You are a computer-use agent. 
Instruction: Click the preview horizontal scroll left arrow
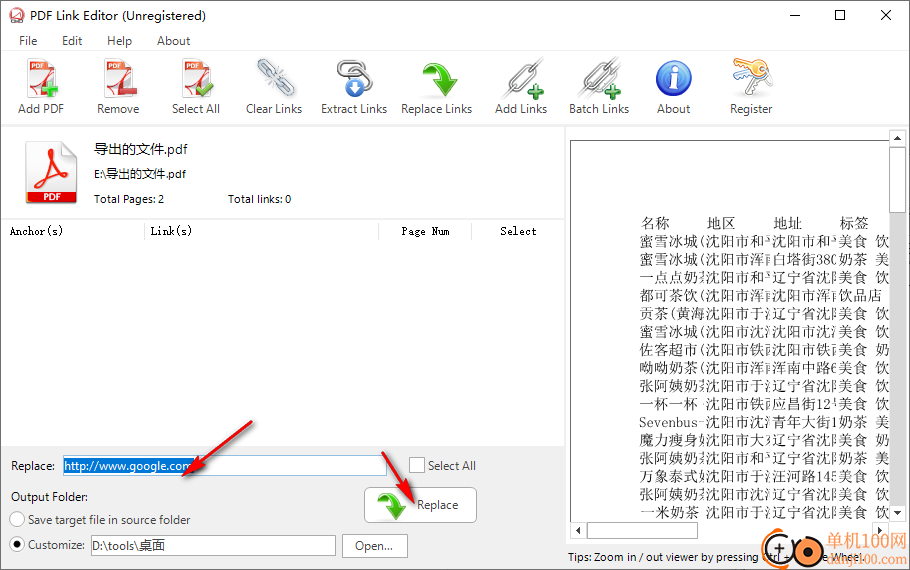click(578, 531)
